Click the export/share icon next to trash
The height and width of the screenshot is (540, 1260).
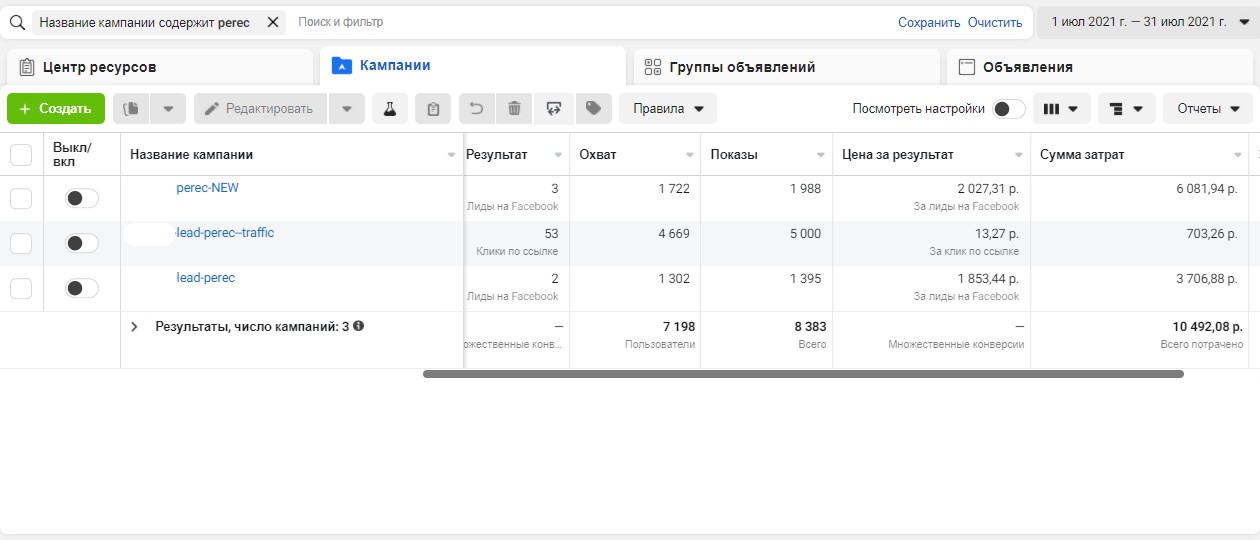pos(553,109)
